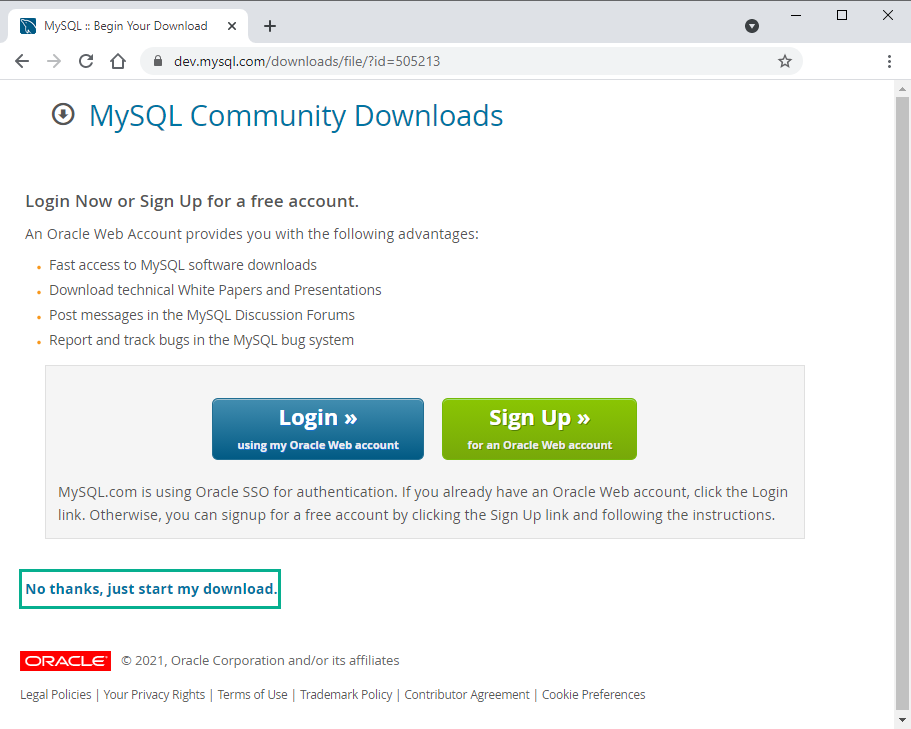This screenshot has height=729, width=911.
Task: Click No thanks, just start my download
Action: (x=149, y=588)
